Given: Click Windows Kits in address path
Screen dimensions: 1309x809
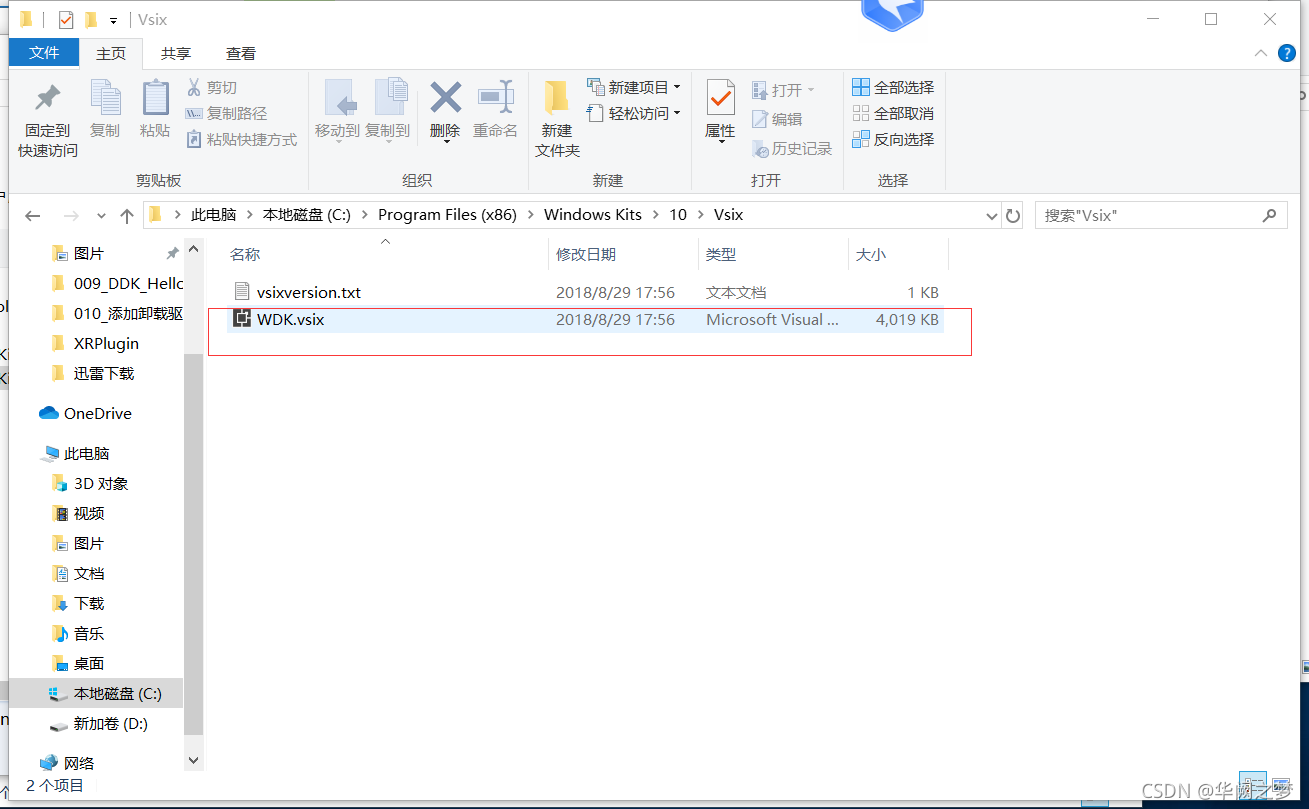Looking at the screenshot, I should (593, 215).
